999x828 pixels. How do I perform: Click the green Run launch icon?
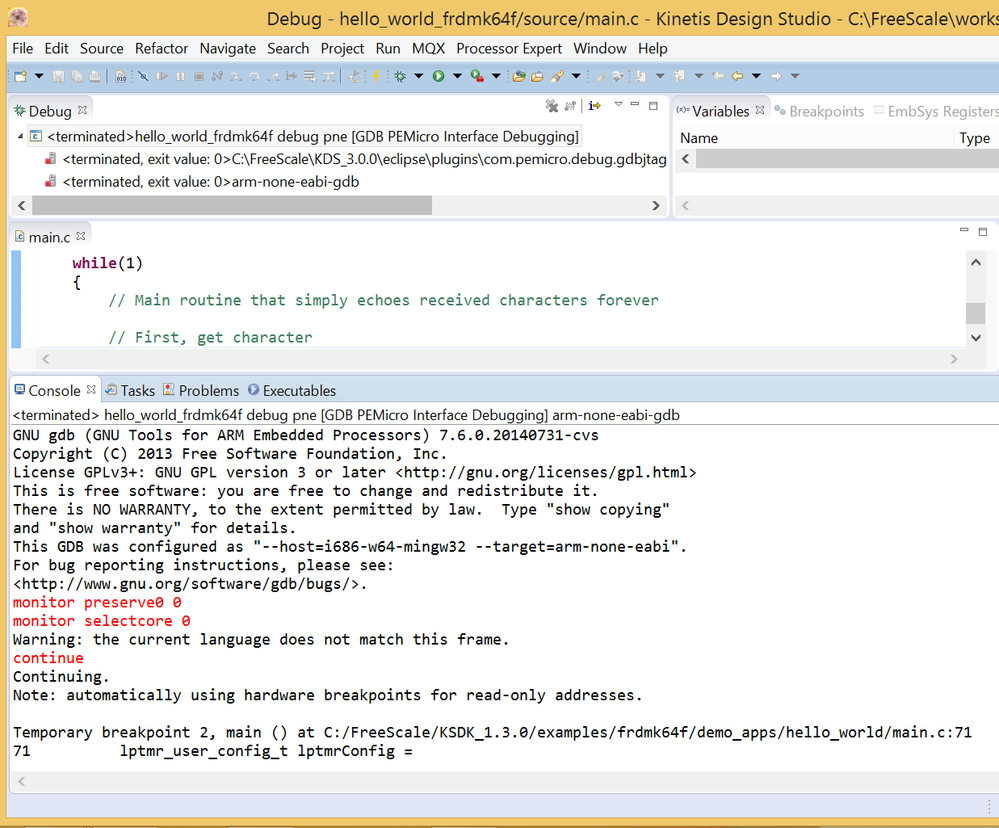[438, 76]
